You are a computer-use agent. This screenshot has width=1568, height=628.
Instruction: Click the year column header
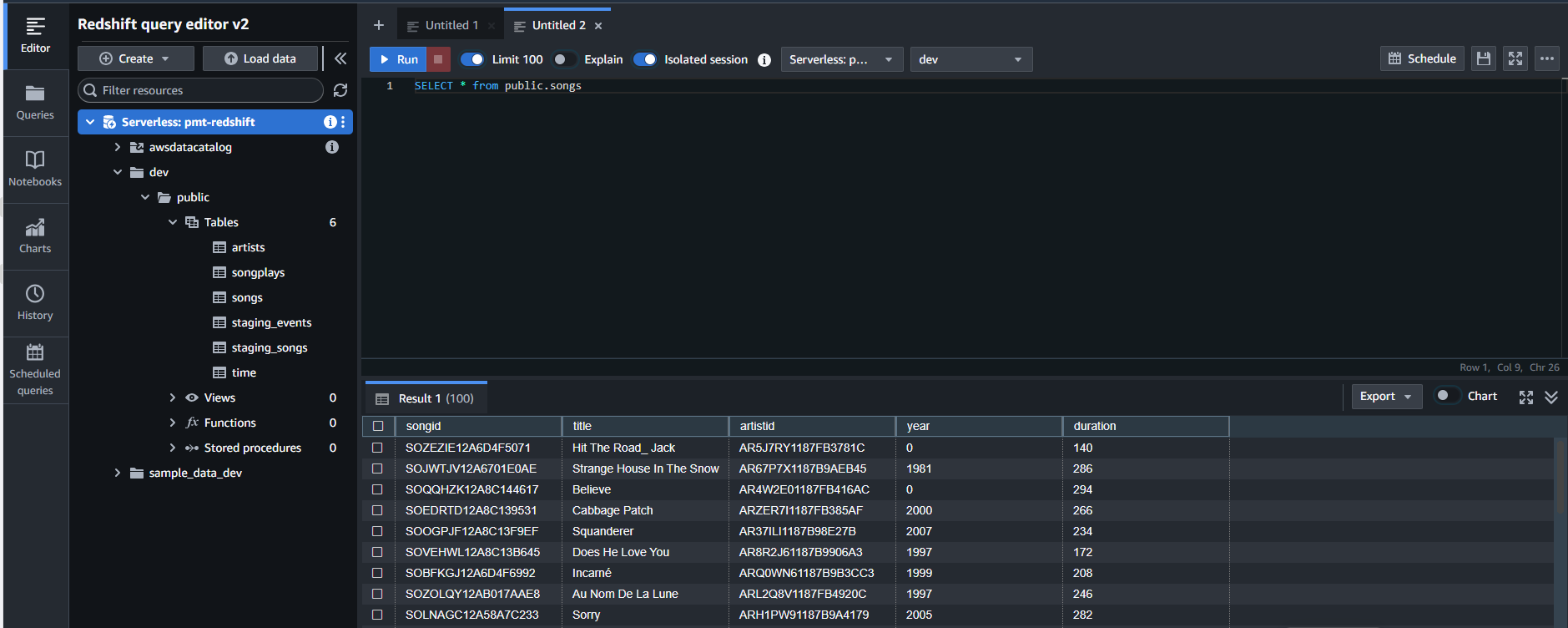(x=978, y=426)
